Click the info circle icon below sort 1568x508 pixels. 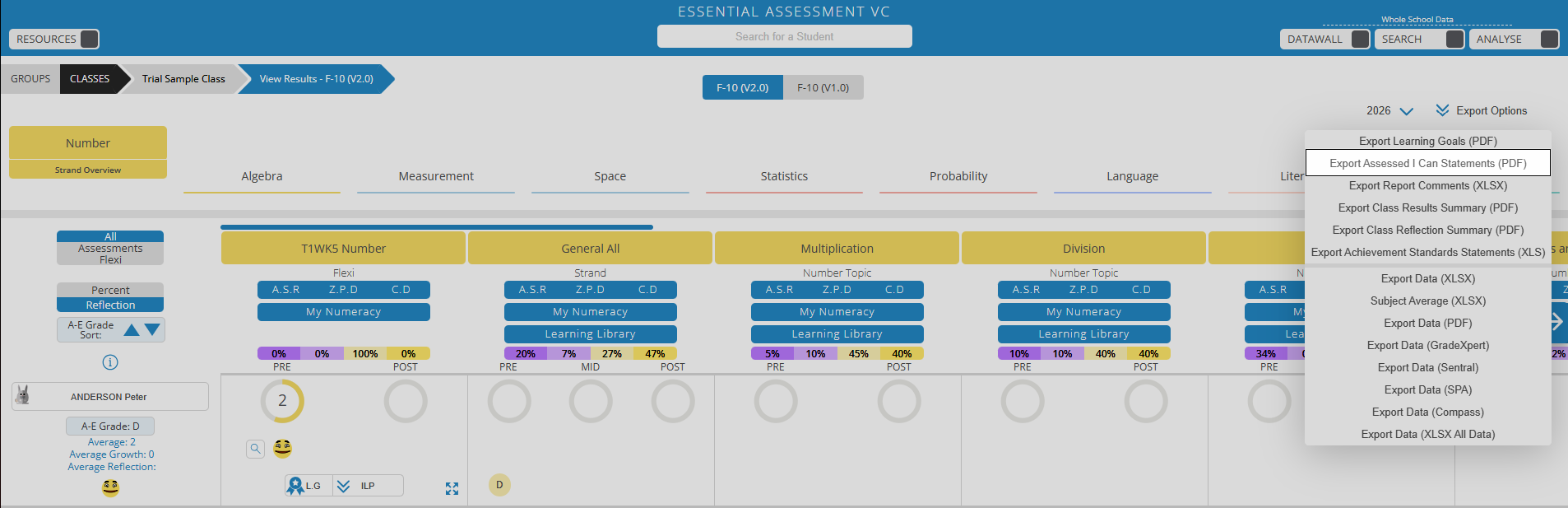[x=110, y=362]
